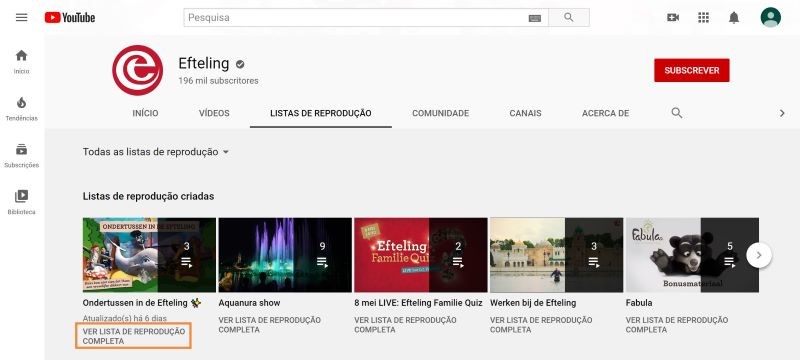Switch to the ACERCA DE tab
The width and height of the screenshot is (800, 360).
tap(605, 113)
